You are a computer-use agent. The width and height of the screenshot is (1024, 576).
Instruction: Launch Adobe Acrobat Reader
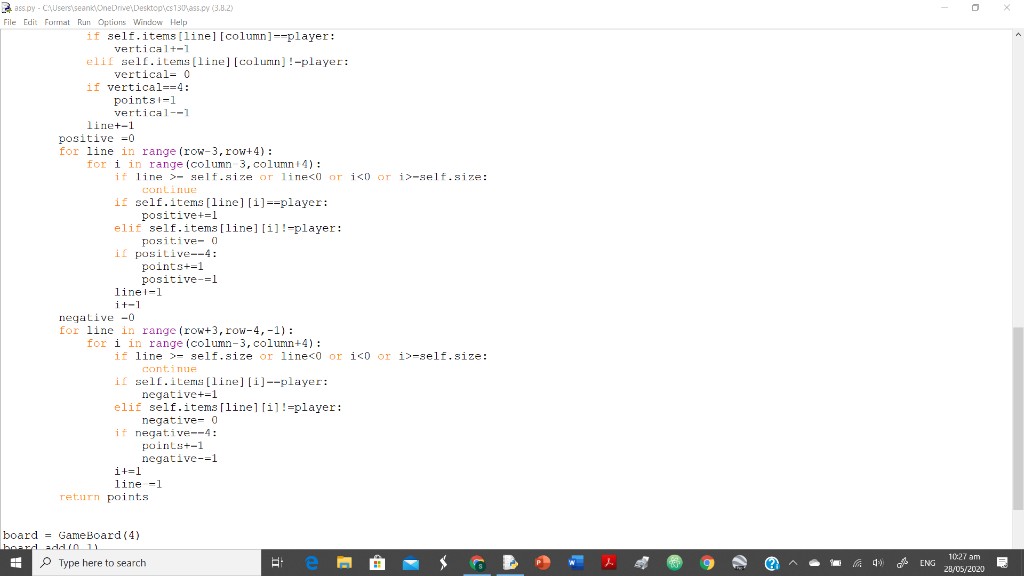click(609, 562)
